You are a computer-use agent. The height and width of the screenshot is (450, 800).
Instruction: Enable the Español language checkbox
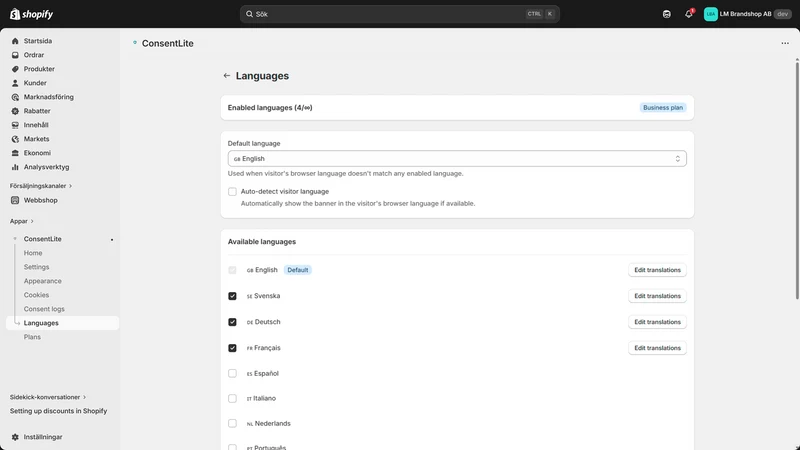pos(232,373)
